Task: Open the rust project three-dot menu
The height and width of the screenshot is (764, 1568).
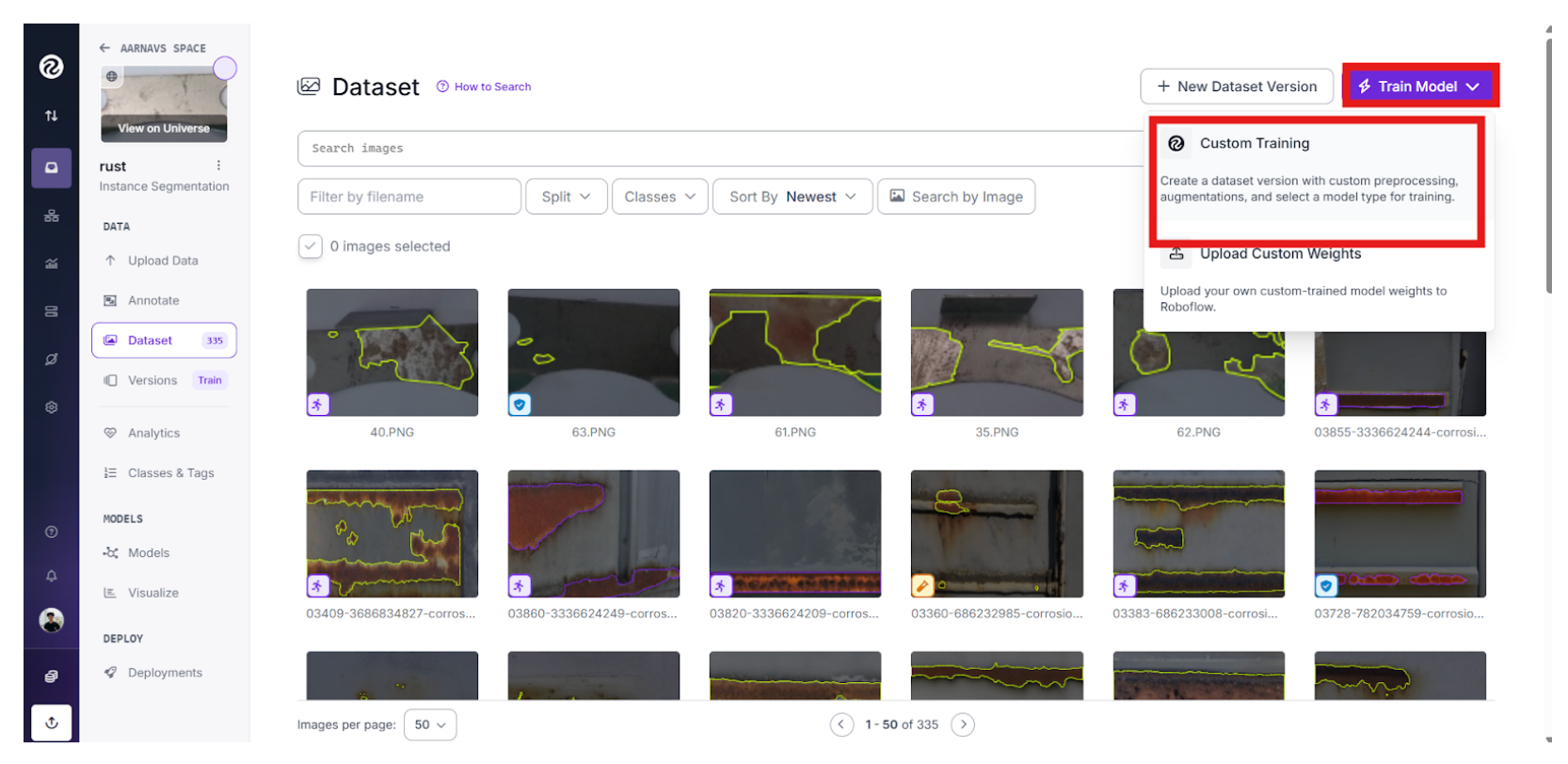Action: (x=218, y=166)
